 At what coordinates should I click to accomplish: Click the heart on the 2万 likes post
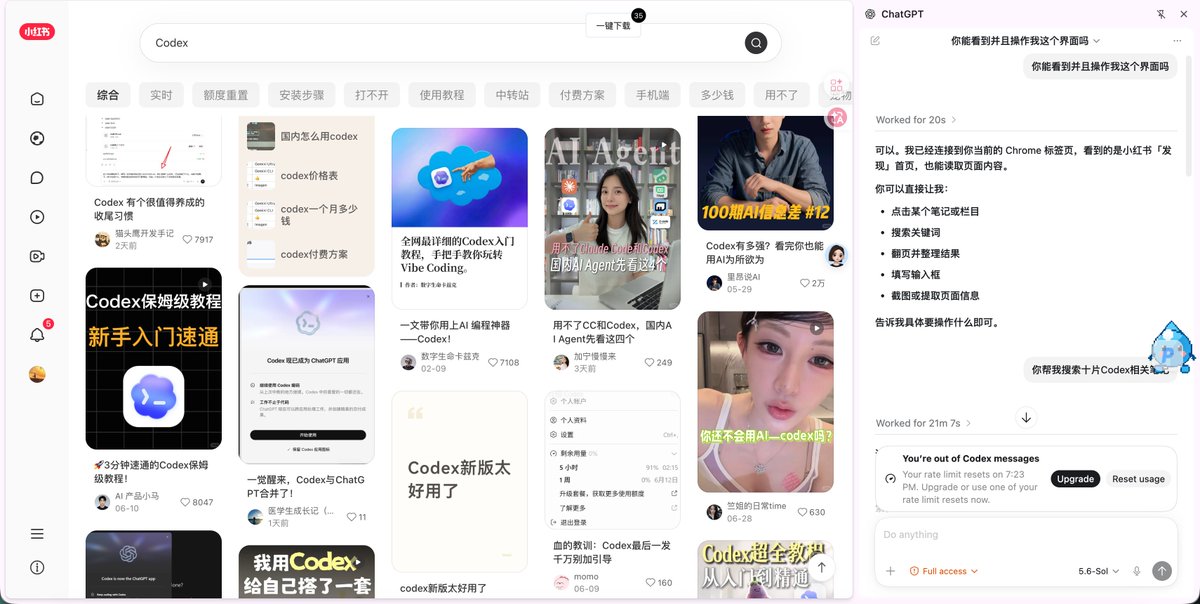[804, 283]
